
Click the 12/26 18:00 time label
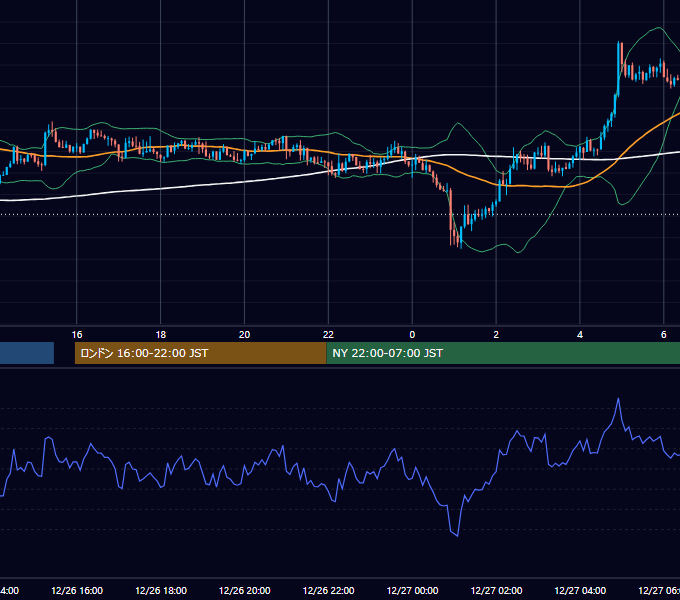coord(161,590)
